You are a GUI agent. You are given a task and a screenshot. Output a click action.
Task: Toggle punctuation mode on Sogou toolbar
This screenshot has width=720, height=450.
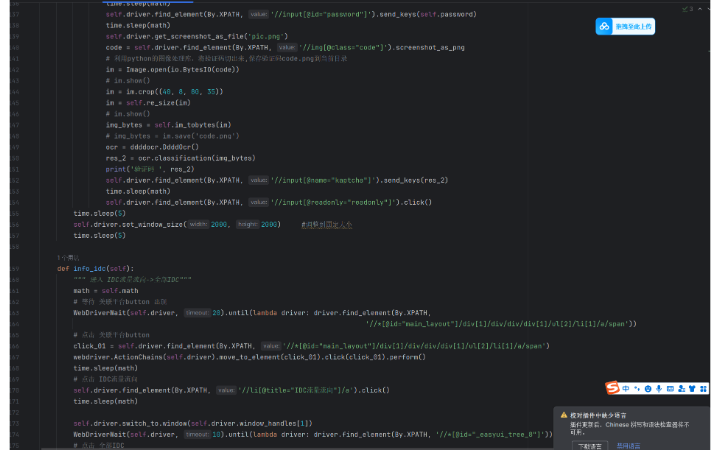click(x=637, y=389)
